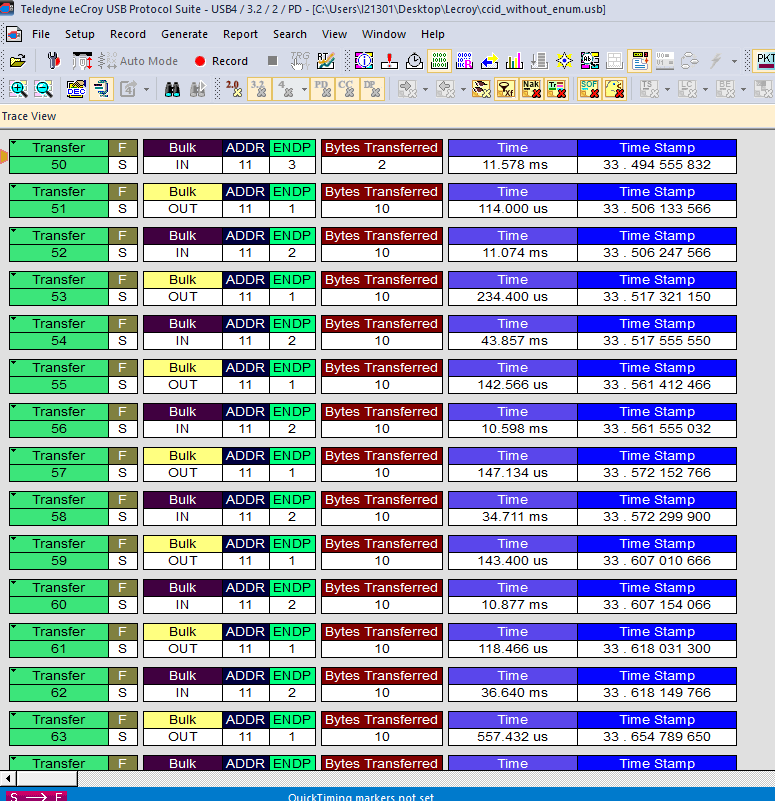Click Transfer 54 Time Stamp header
The width and height of the screenshot is (775, 801).
[657, 323]
